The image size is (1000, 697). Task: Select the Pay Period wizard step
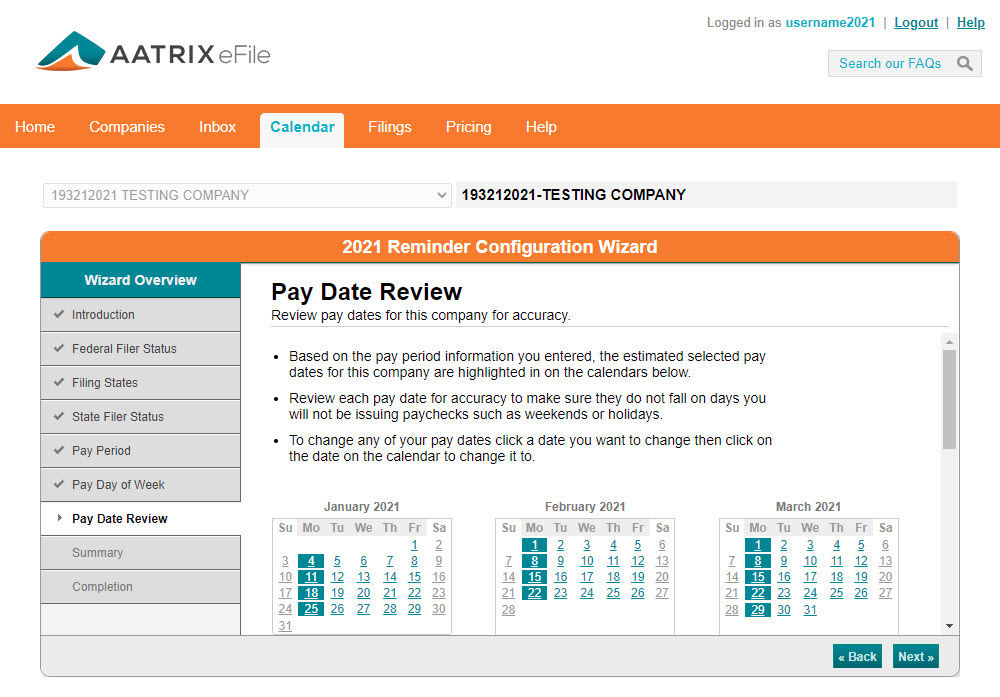101,451
